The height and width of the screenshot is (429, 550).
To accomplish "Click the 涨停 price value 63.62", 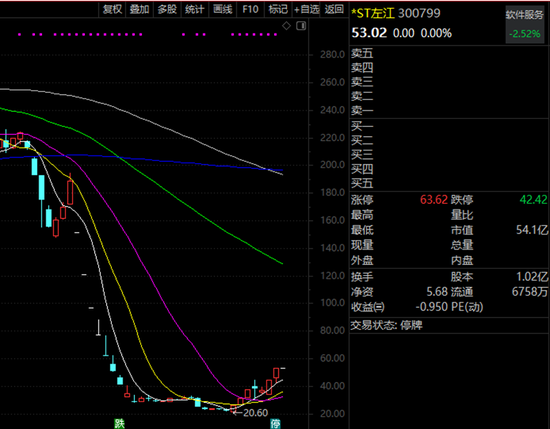I will pos(434,200).
